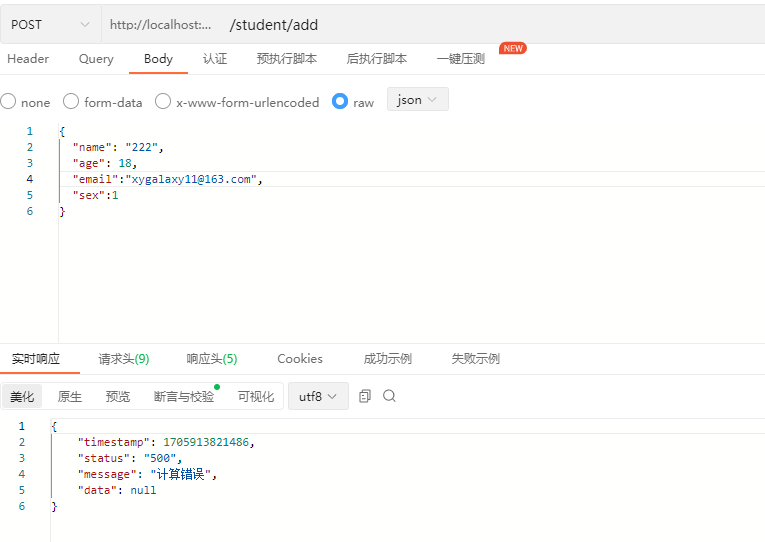Image resolution: width=765 pixels, height=542 pixels.
Task: Select the form-data radio option
Action: (71, 102)
